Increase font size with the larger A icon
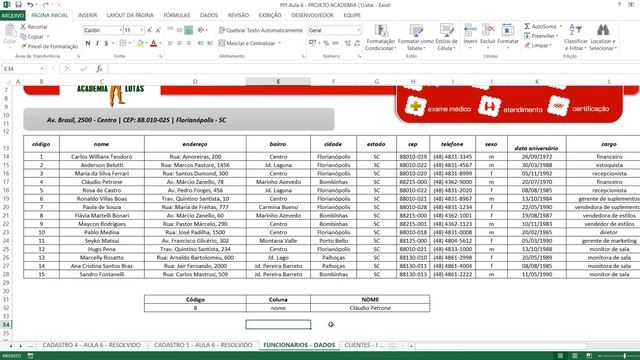This screenshot has height=360, width=640. pyautogui.click(x=149, y=30)
